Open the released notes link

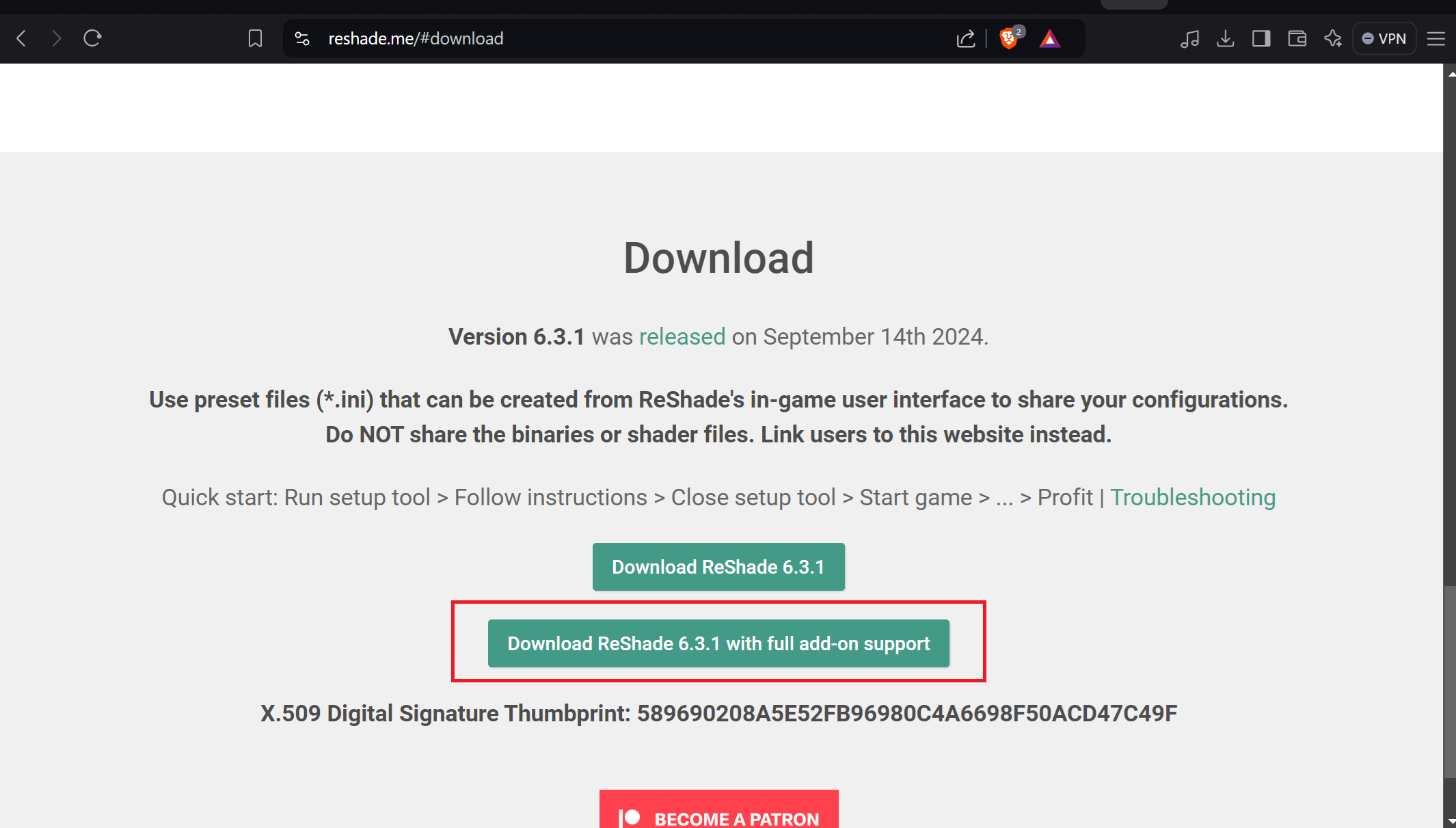(x=682, y=336)
